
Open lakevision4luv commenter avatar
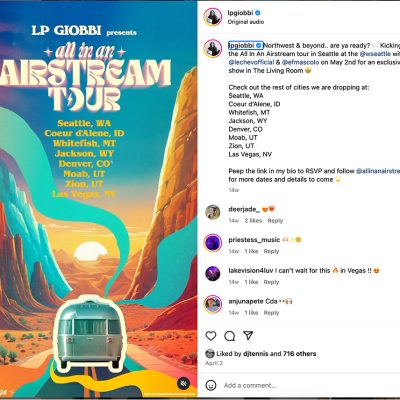[x=213, y=274]
